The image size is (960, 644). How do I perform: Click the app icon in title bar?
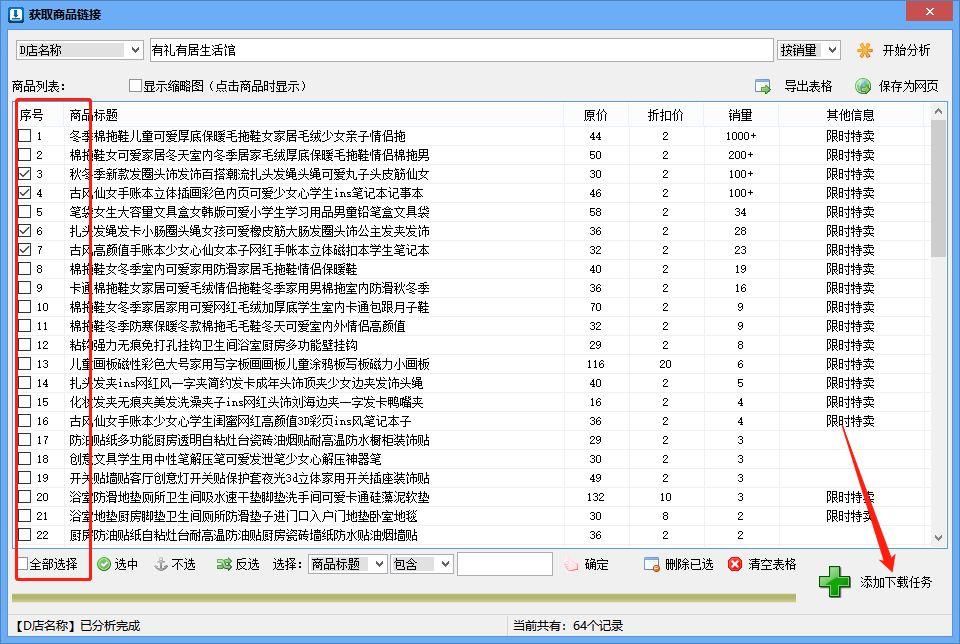[16, 14]
